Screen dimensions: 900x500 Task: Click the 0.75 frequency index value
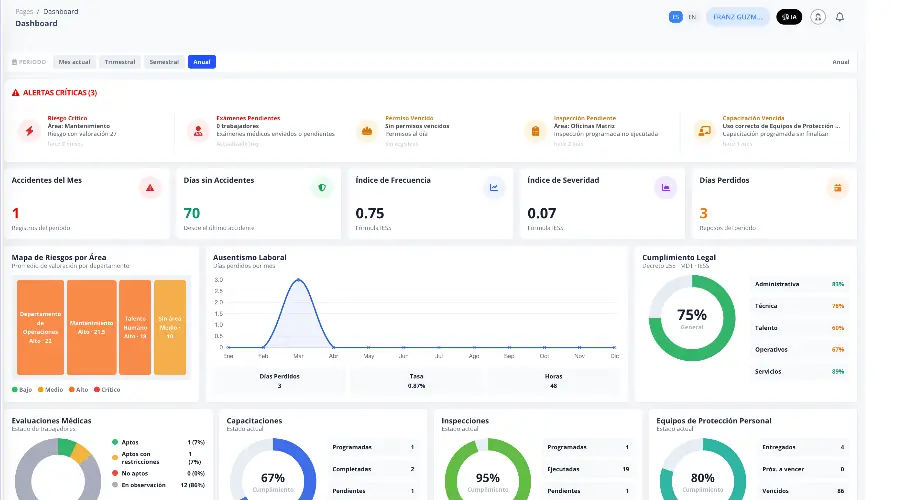370,213
